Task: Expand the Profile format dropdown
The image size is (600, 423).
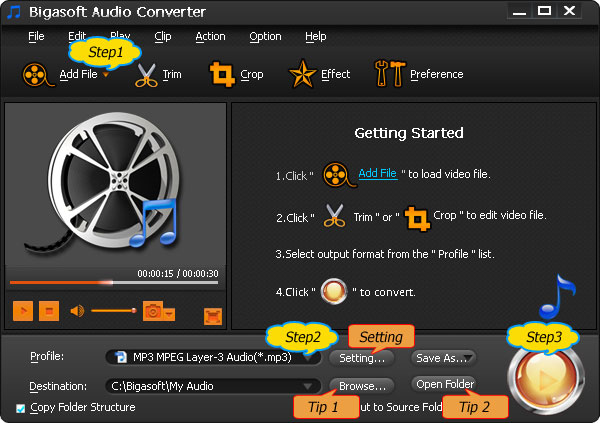Action: pos(307,358)
